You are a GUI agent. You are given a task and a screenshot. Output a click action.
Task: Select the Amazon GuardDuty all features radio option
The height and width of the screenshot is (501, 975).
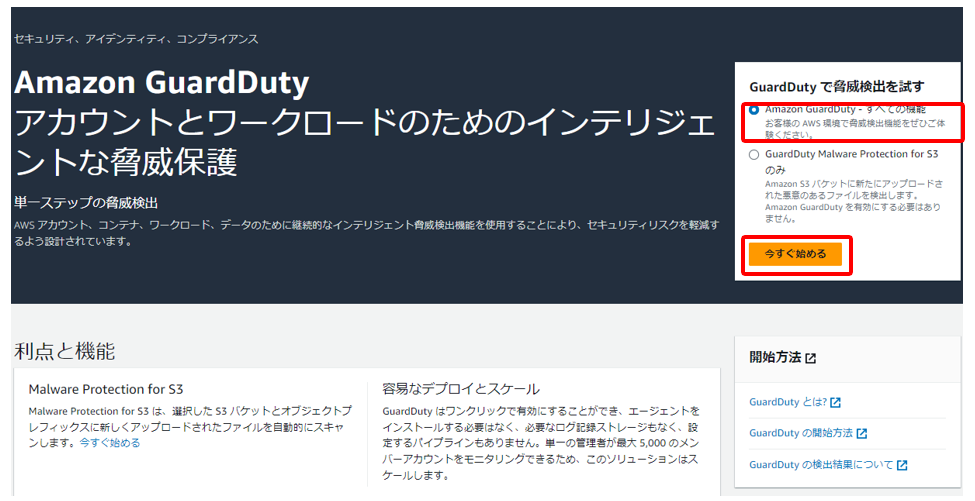coord(754,110)
